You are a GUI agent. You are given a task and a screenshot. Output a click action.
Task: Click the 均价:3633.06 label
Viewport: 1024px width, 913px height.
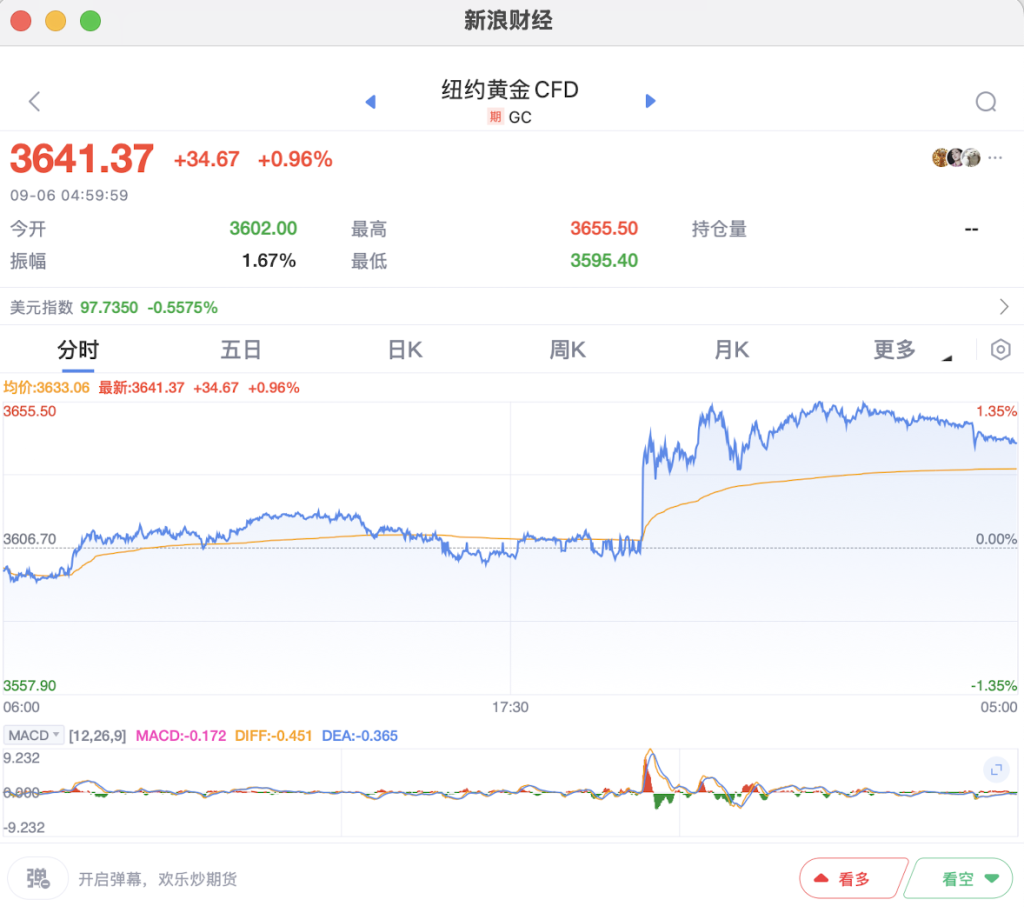pyautogui.click(x=46, y=387)
